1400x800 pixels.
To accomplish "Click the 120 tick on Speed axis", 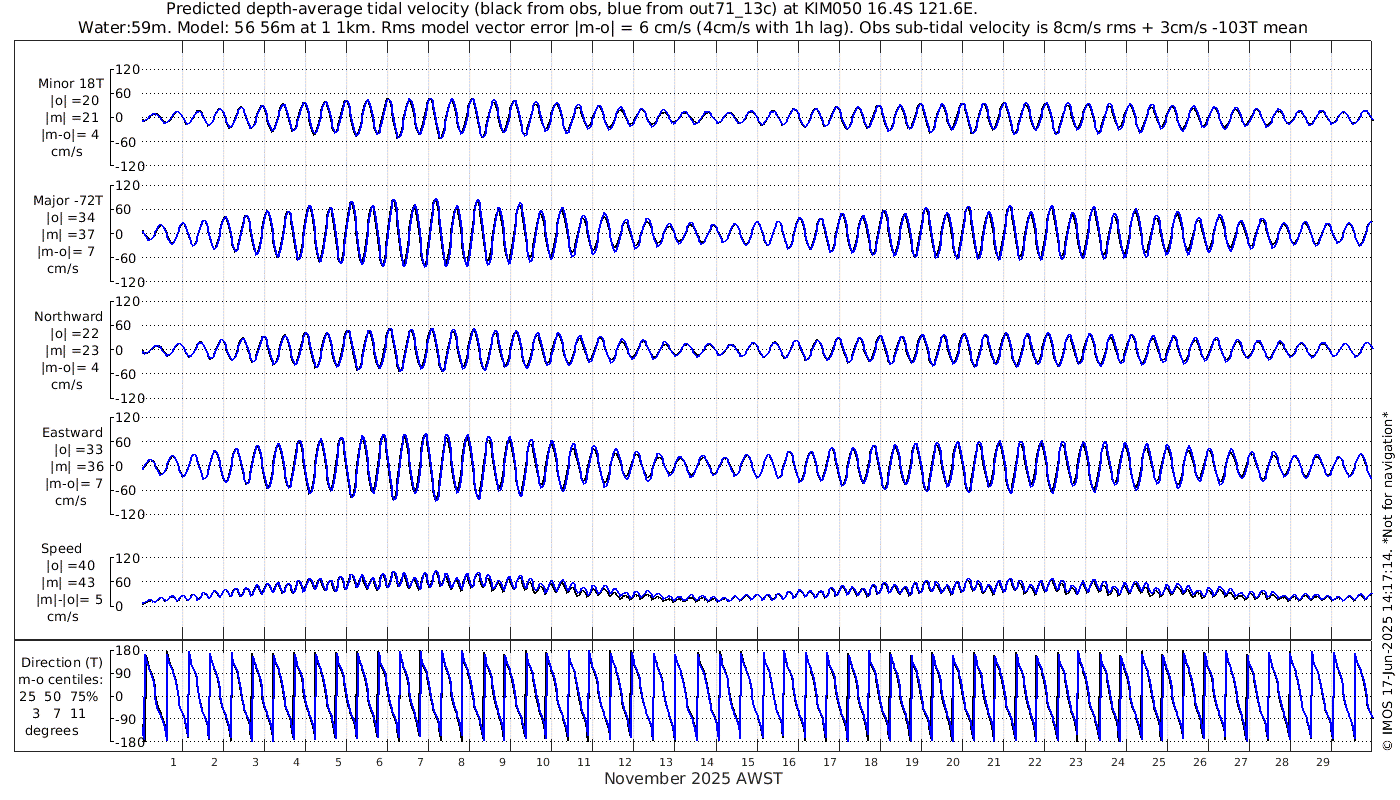I will pos(126,558).
